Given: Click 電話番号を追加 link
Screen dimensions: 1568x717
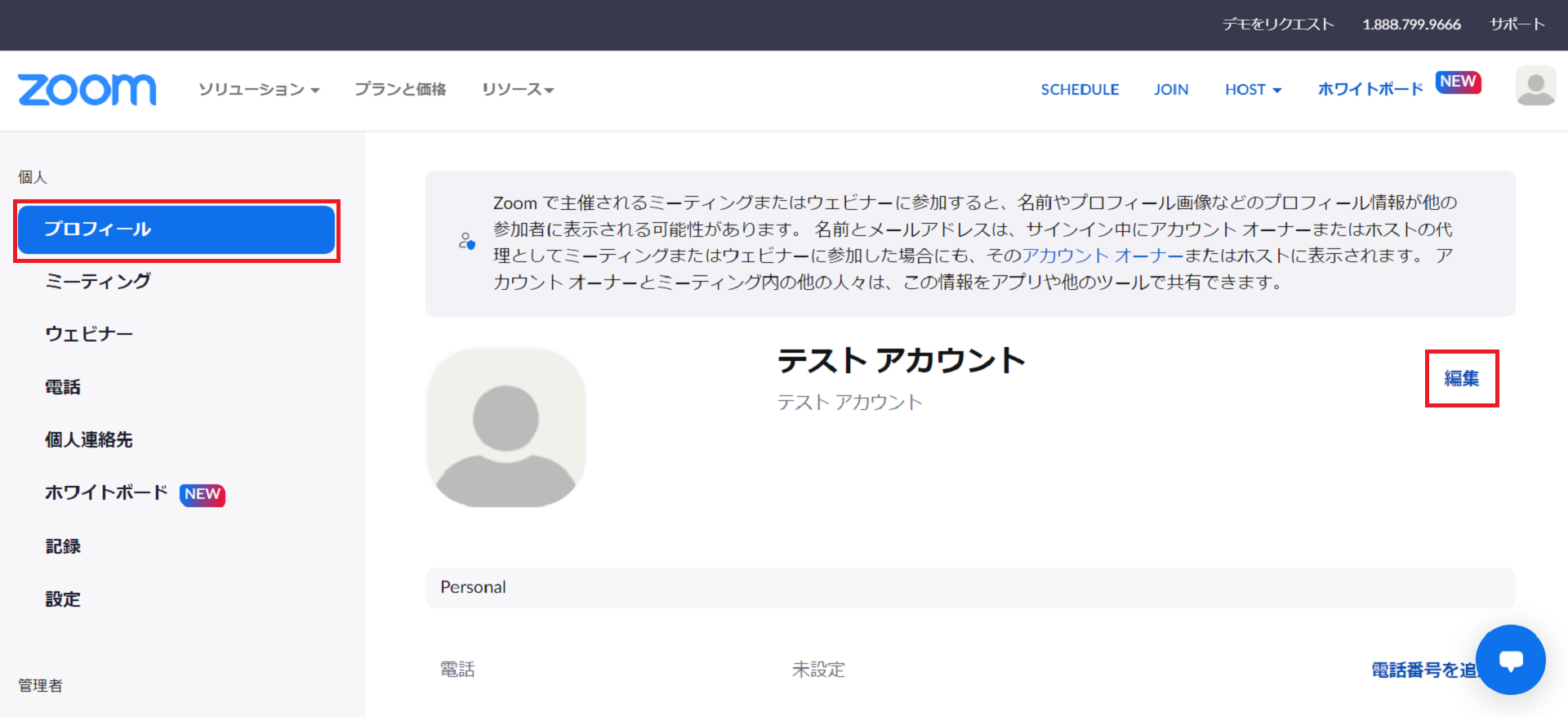Looking at the screenshot, I should click(x=1424, y=670).
